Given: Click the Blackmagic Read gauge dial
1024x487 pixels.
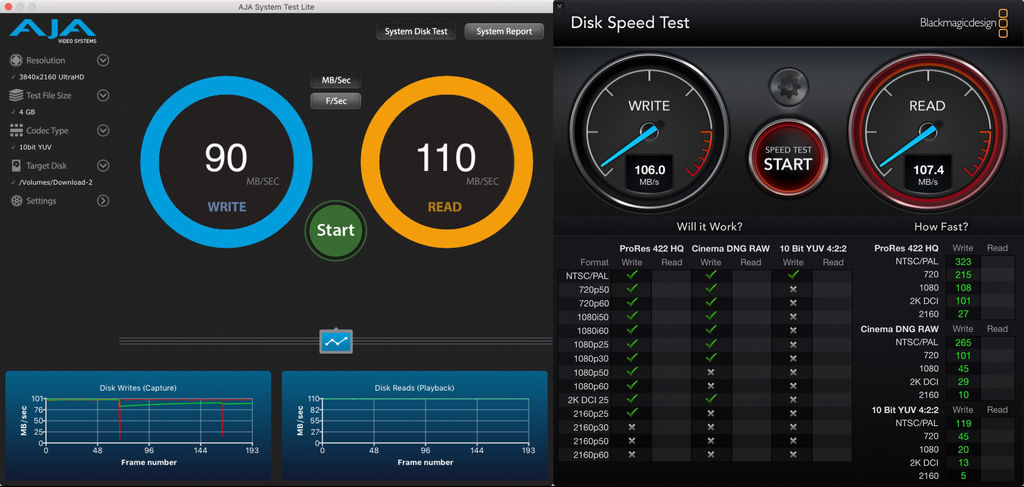Looking at the screenshot, I should [927, 131].
